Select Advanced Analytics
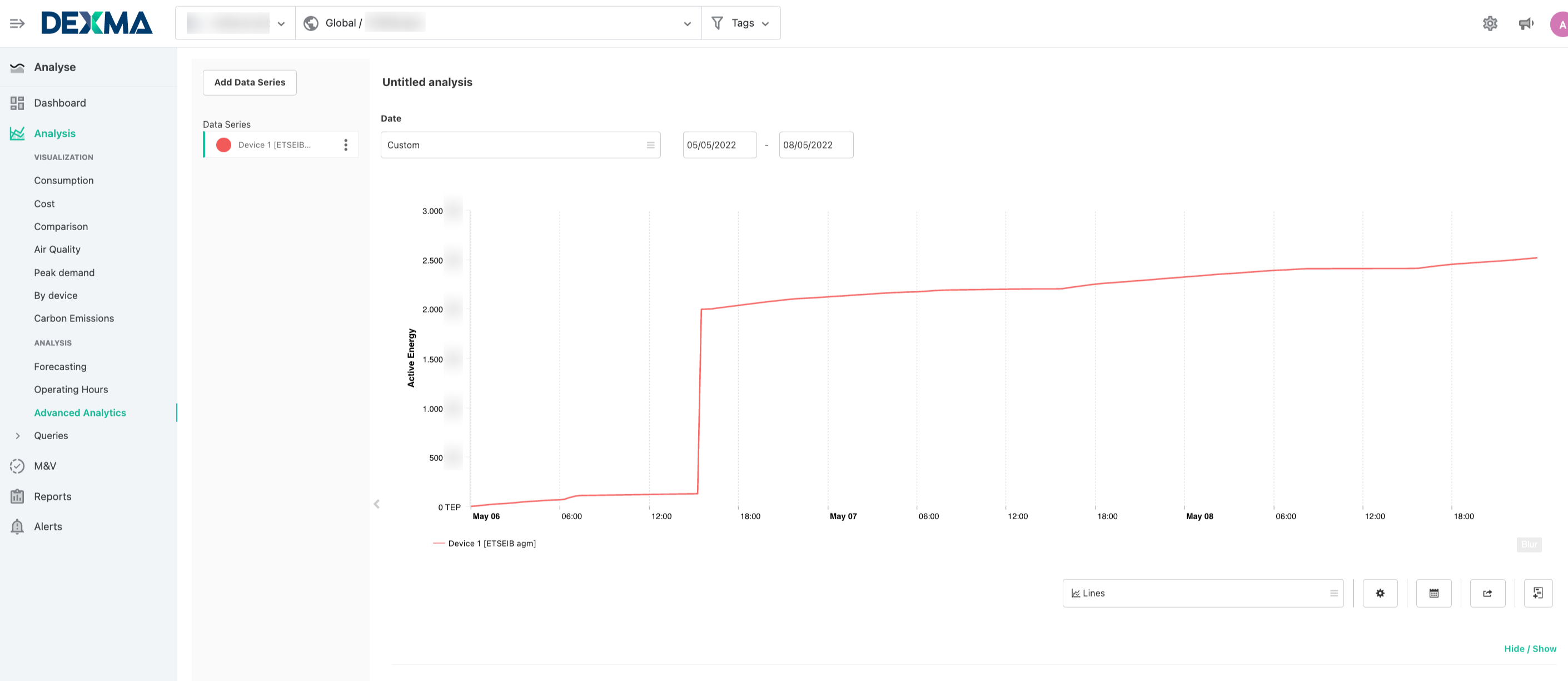Viewport: 1568px width, 681px height. tap(79, 412)
